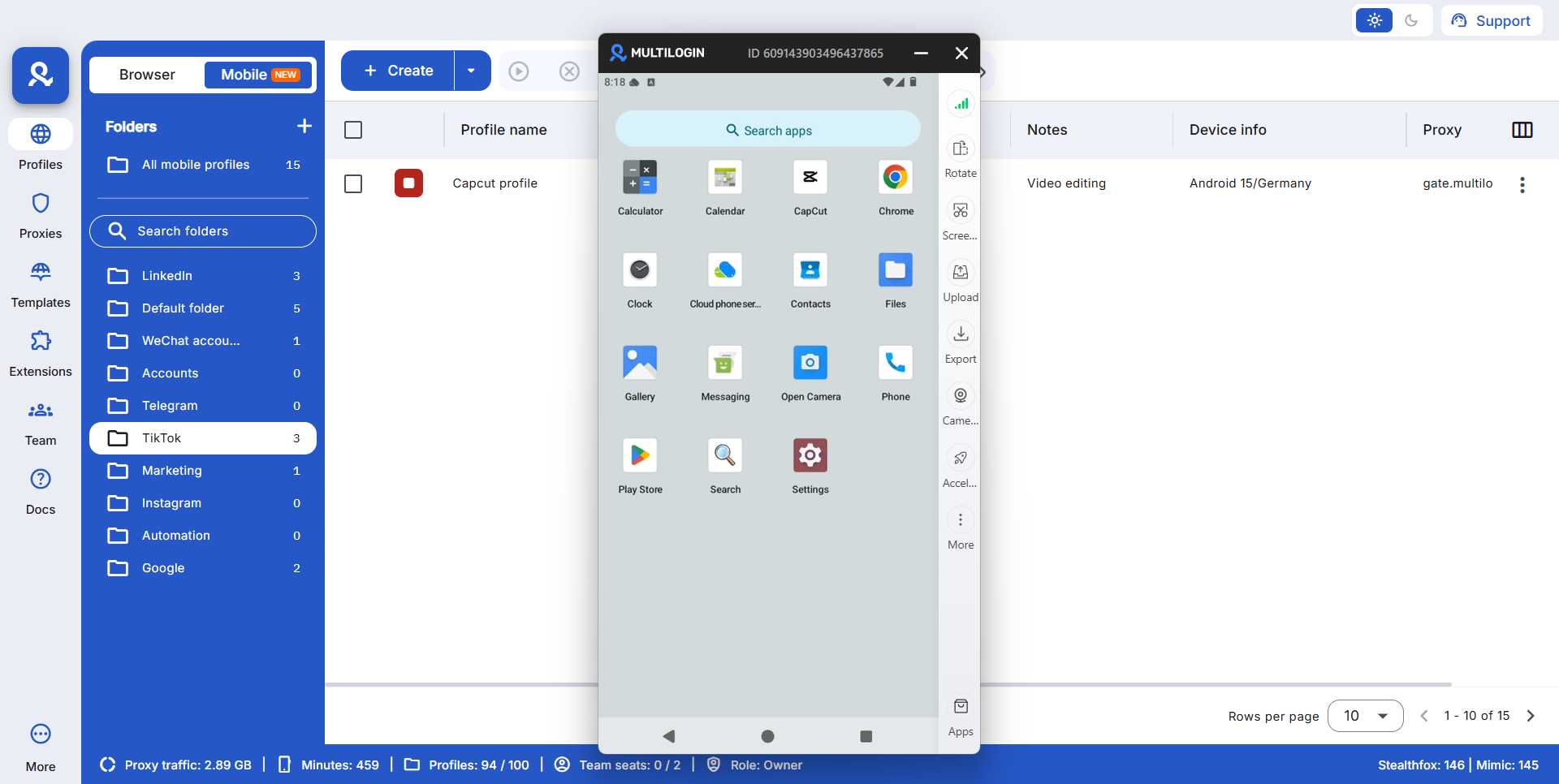Image resolution: width=1559 pixels, height=784 pixels.
Task: Open the Upload tool in phone sidebar
Action: coord(961,274)
